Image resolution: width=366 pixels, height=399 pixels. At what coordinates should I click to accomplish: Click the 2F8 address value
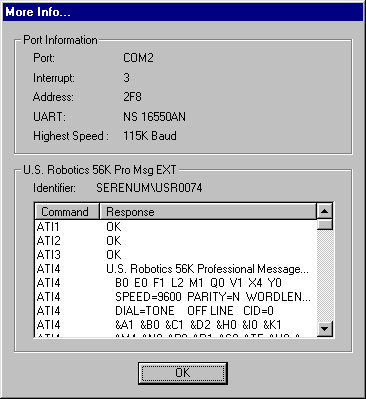(x=132, y=97)
